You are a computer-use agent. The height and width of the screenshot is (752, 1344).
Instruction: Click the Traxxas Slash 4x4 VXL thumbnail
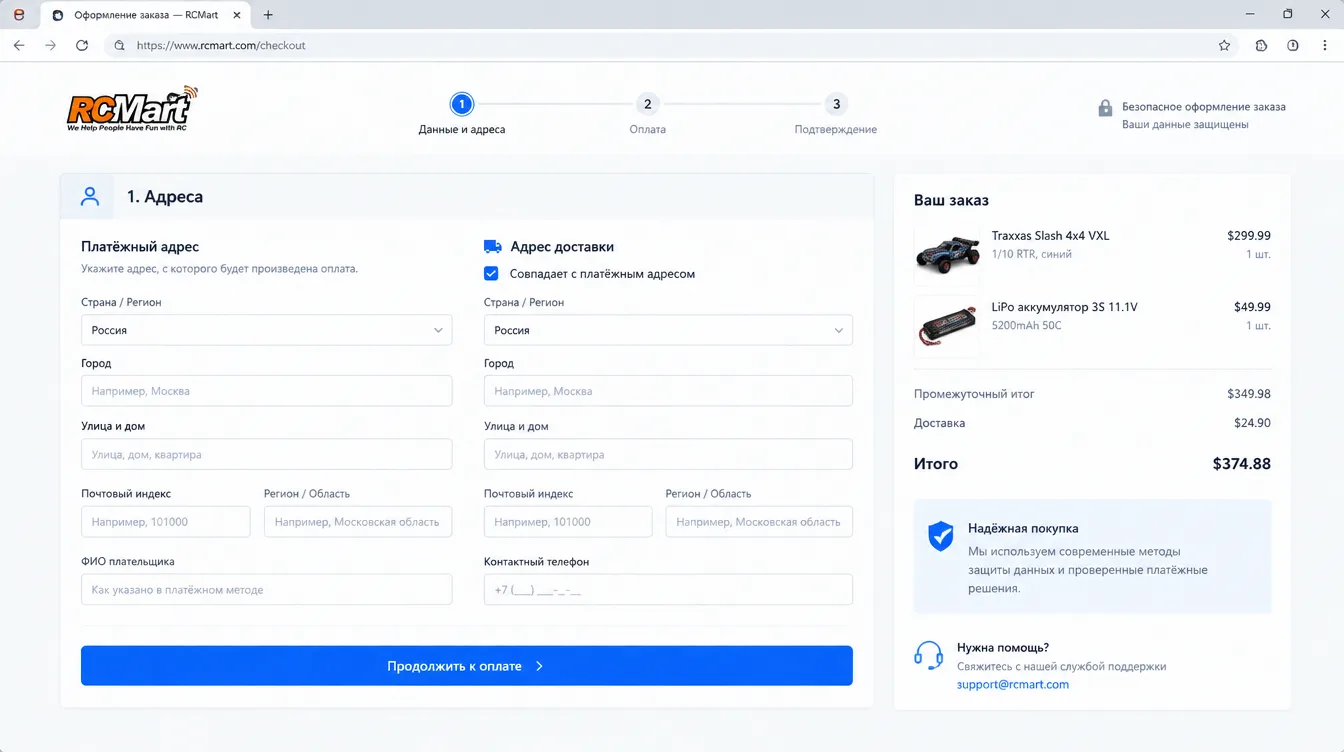coord(947,254)
